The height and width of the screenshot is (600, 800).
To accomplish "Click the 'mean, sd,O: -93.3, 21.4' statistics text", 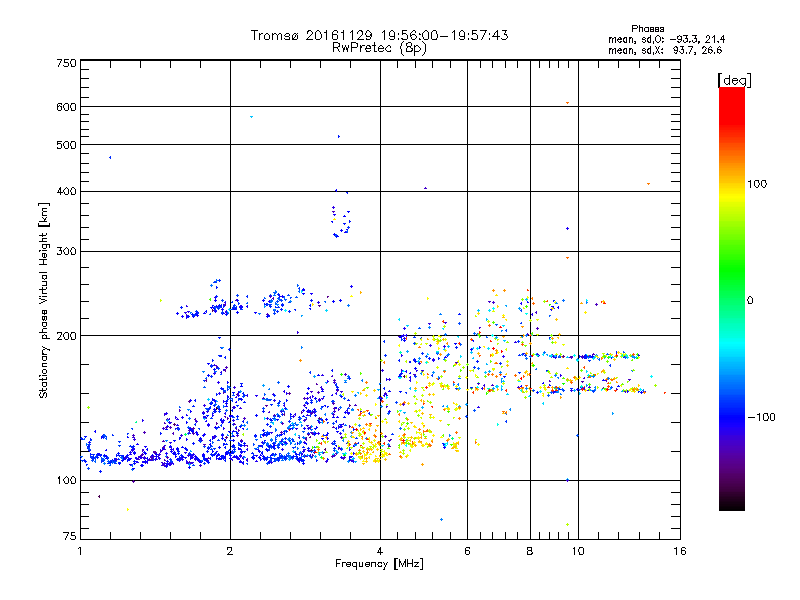I will point(666,39).
